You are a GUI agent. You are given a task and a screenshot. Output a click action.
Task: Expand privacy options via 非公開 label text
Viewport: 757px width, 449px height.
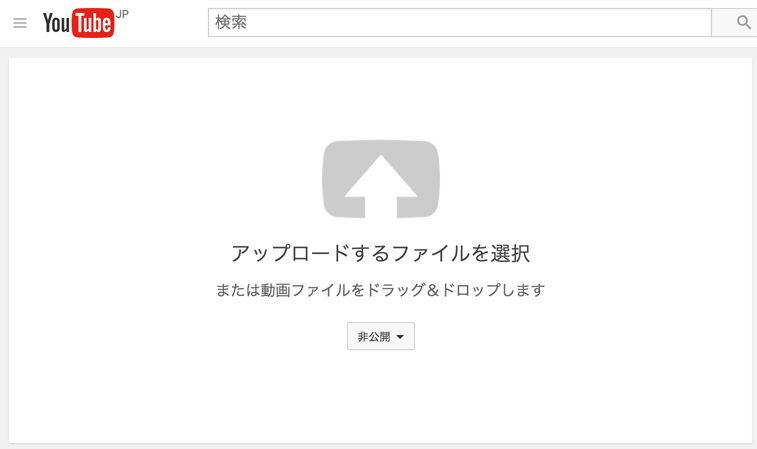click(374, 337)
